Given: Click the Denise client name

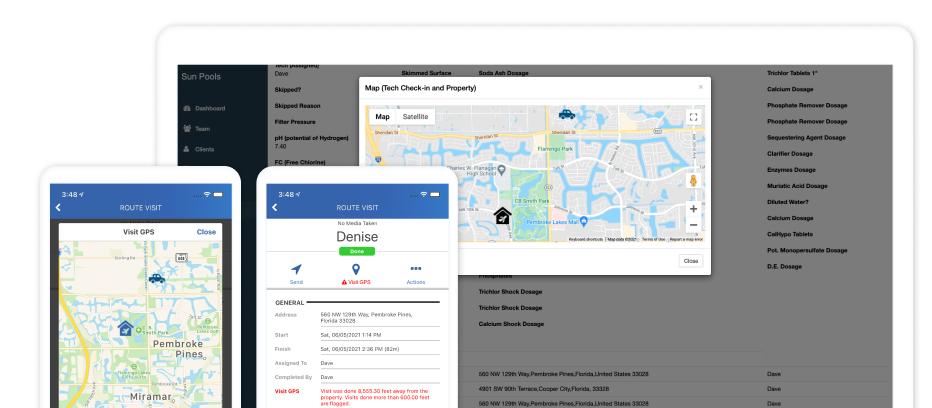Looking at the screenshot, I should 357,237.
